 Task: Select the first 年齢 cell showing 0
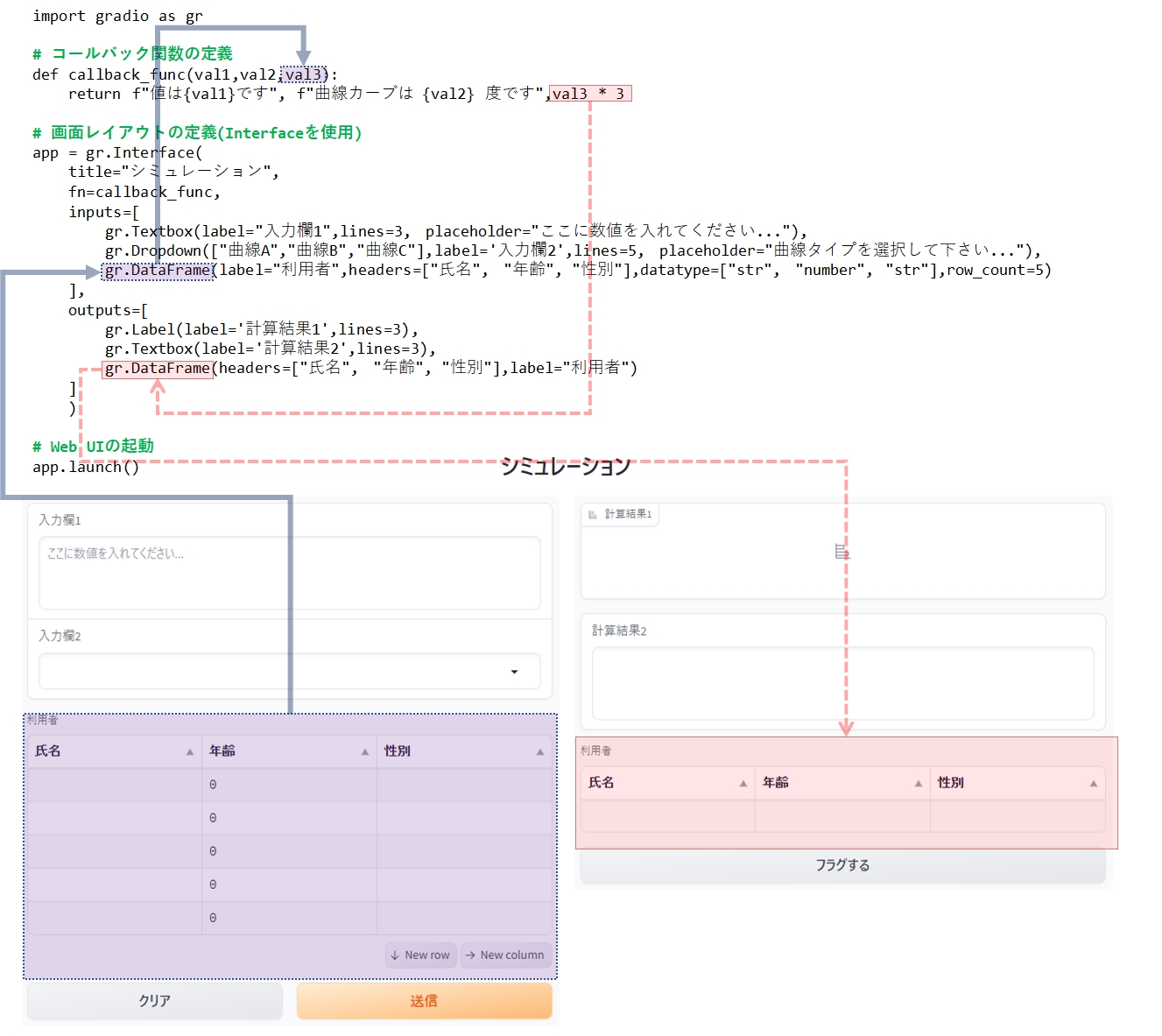click(287, 784)
